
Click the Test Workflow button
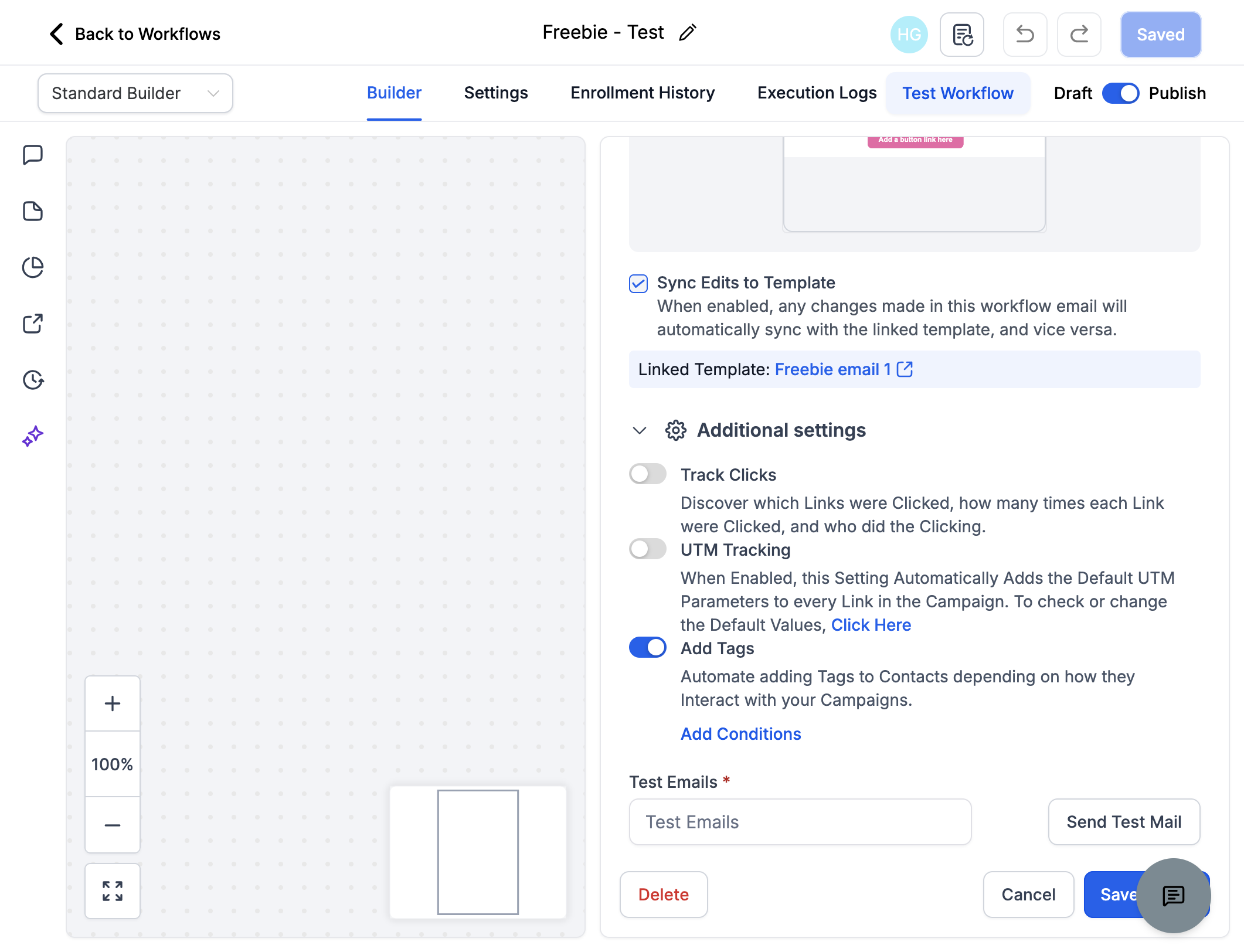[958, 93]
